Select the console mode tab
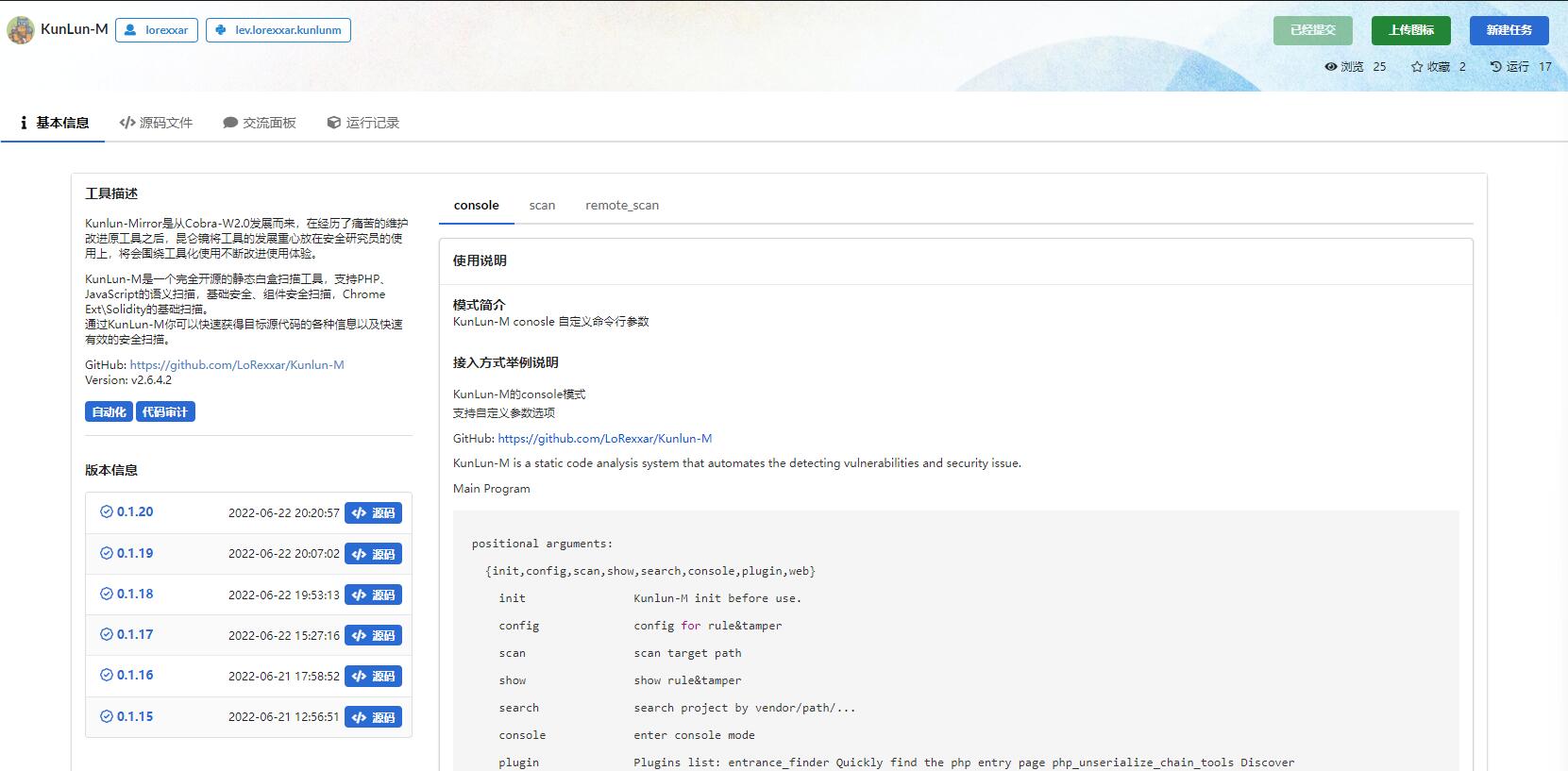1568x771 pixels. [477, 205]
